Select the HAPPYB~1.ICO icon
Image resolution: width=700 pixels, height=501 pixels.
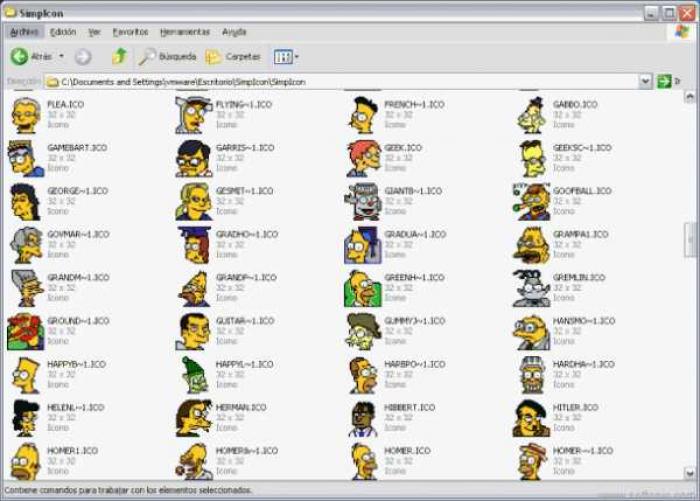(25, 375)
